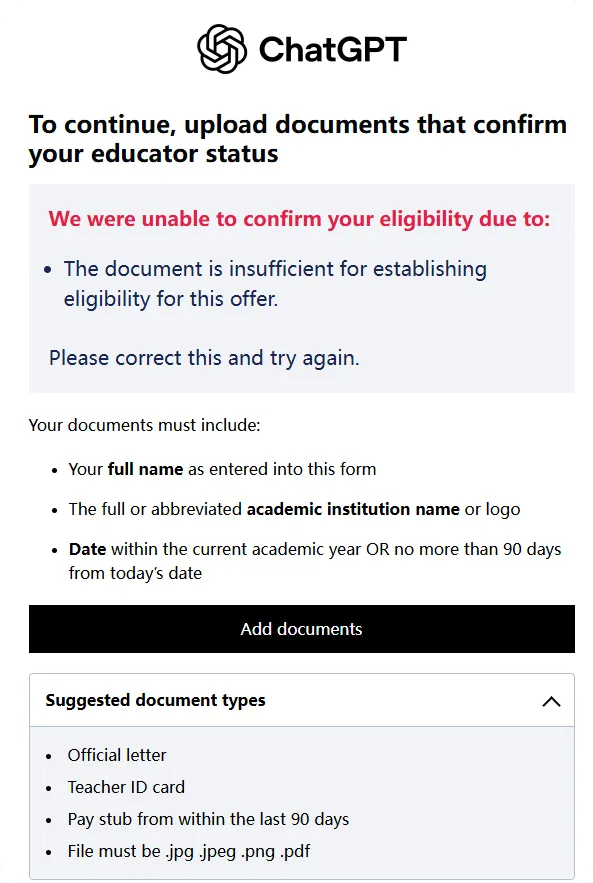The width and height of the screenshot is (593, 883).
Task: Click the bold 'full name' text
Action: (145, 469)
